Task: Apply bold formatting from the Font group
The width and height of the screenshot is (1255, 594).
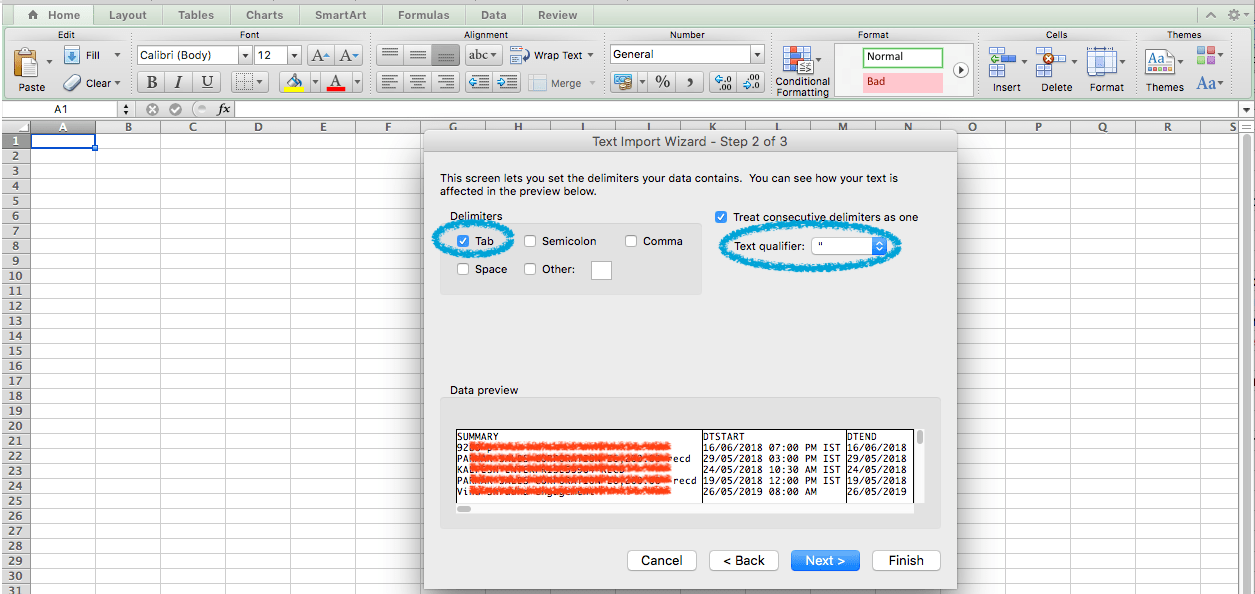Action: tap(151, 82)
